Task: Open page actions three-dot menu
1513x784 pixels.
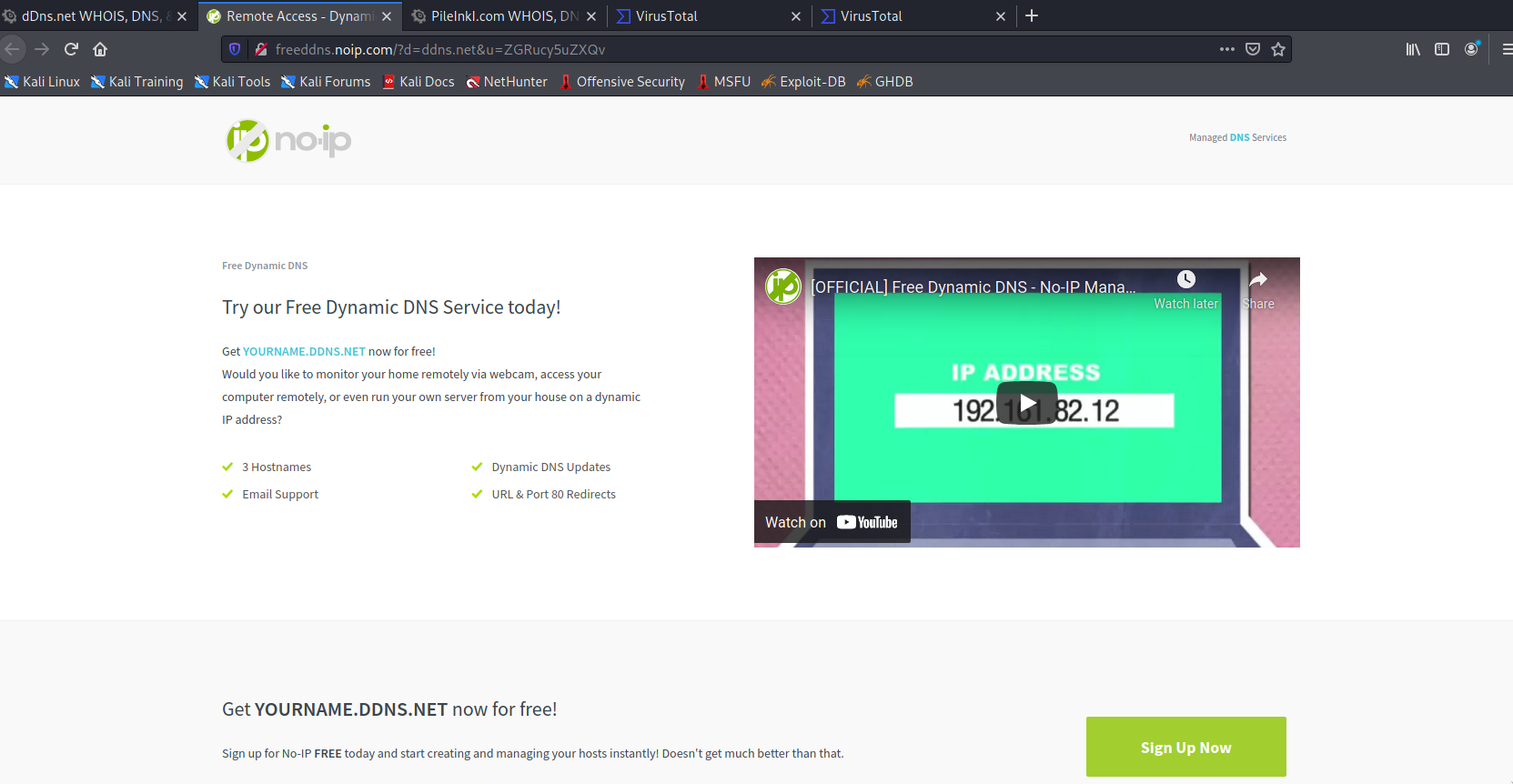Action: 1227,49
